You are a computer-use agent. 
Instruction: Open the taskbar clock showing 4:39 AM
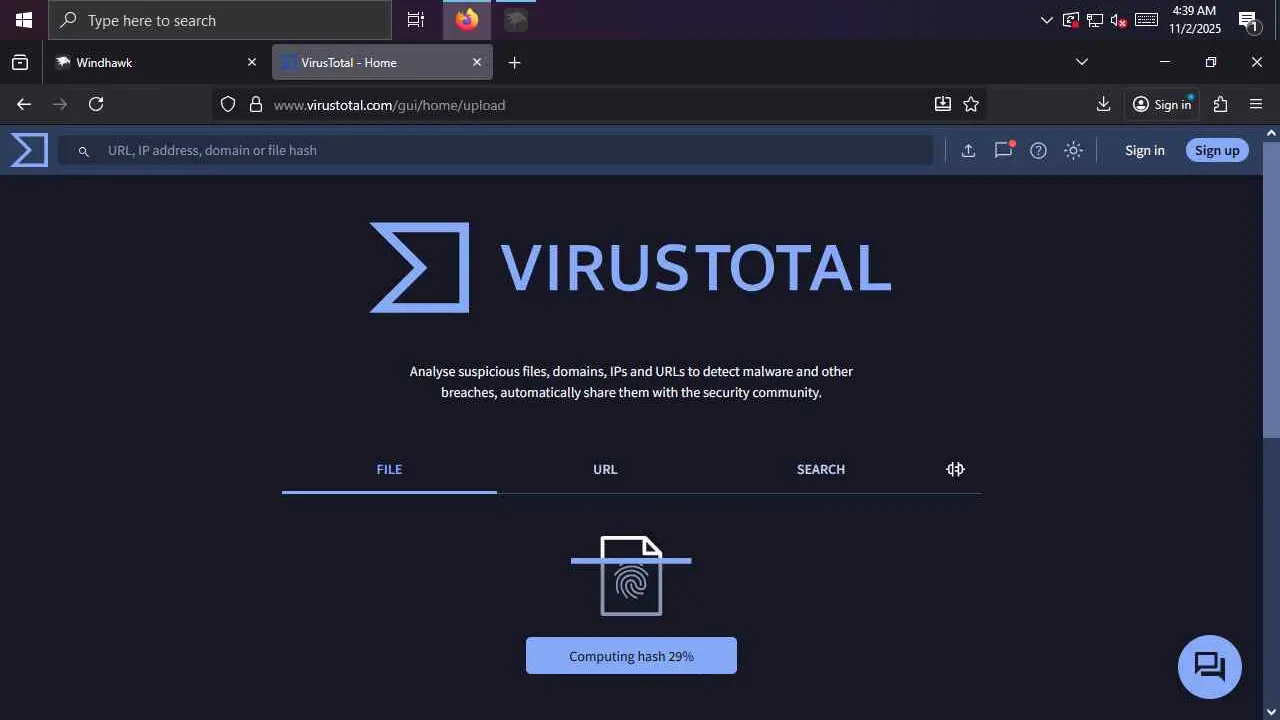tap(1194, 20)
